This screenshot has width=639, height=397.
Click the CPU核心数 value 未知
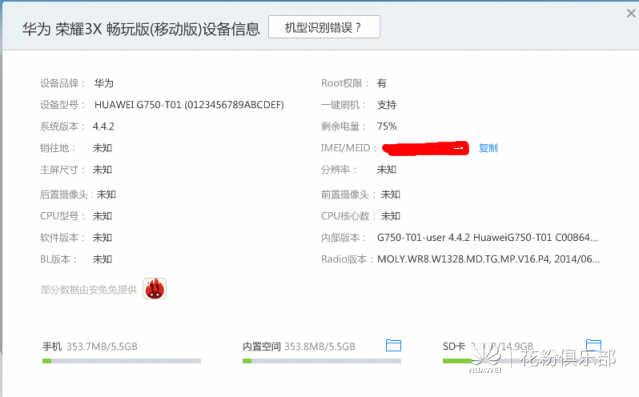pos(390,216)
